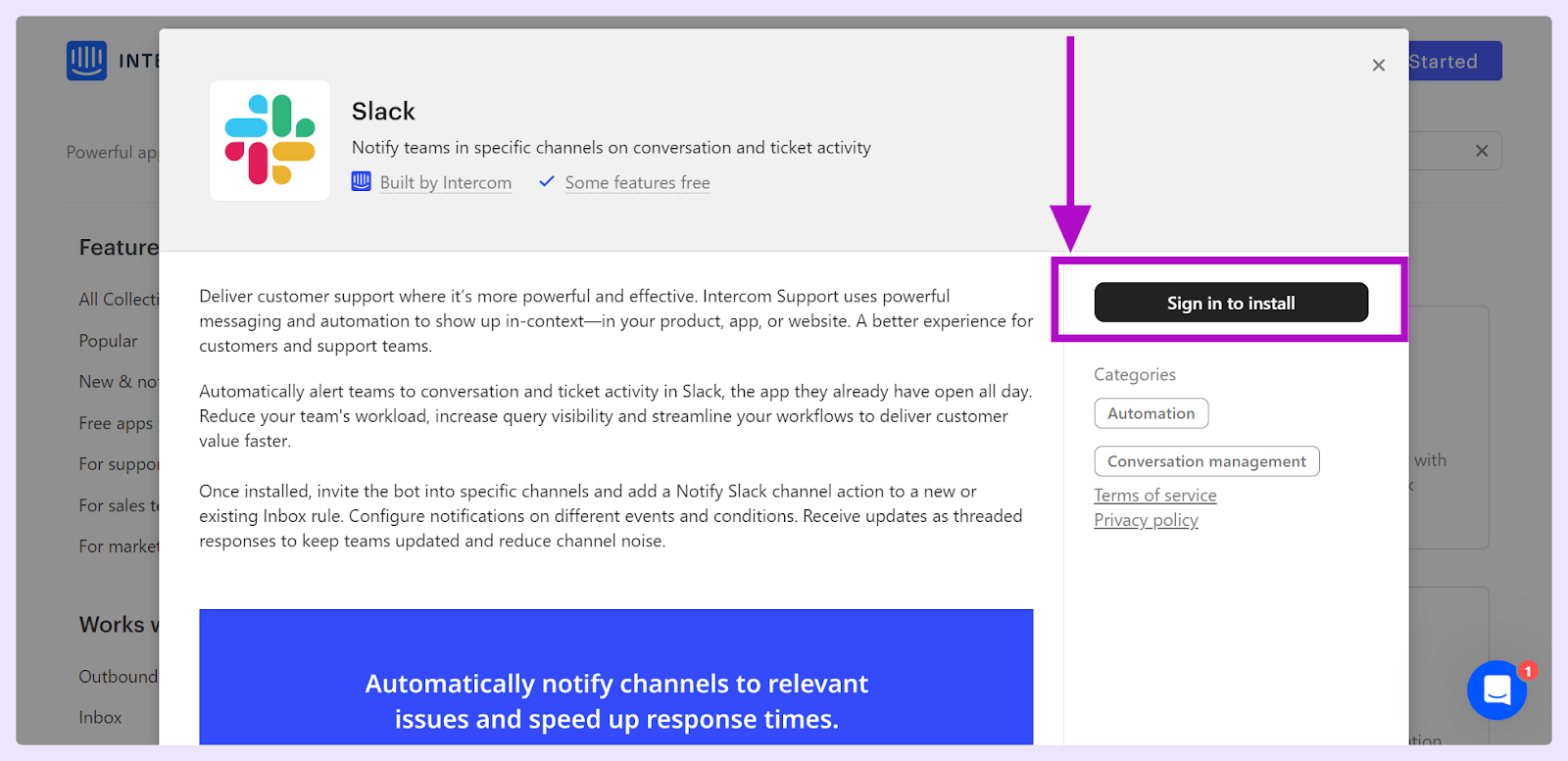
Task: Click the small Intercom badge icon
Action: [362, 181]
